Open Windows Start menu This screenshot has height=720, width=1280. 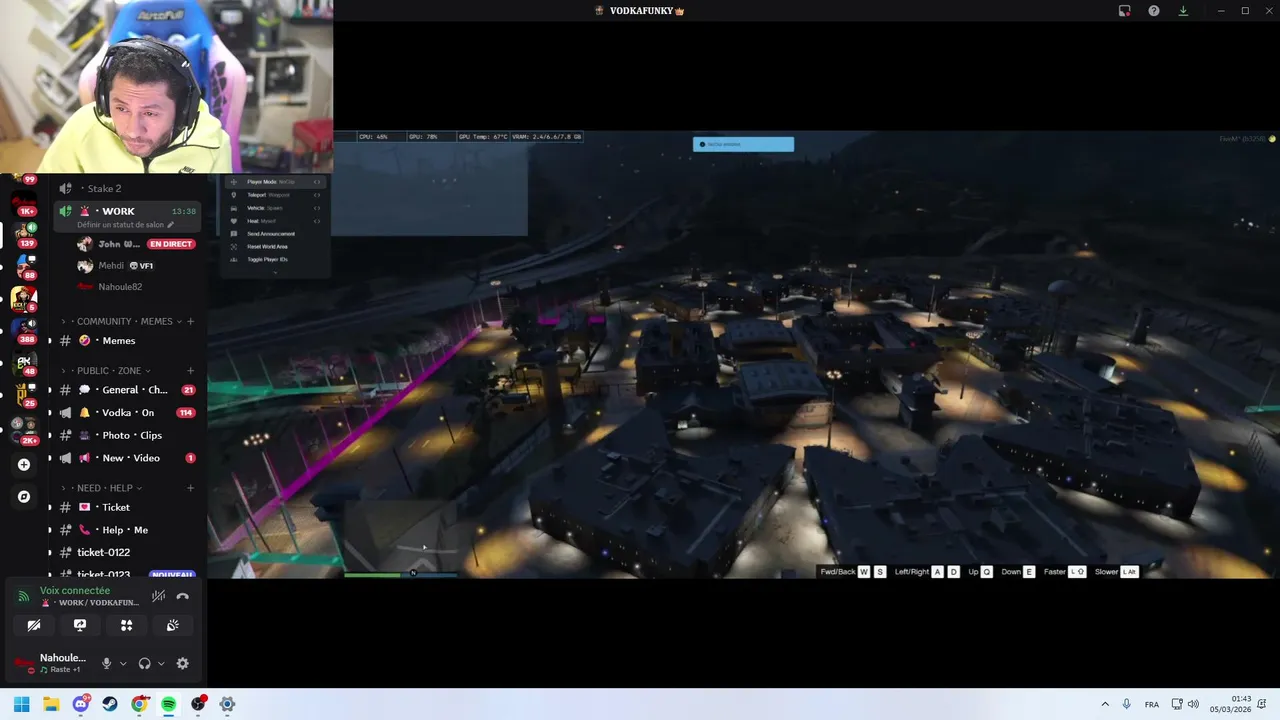tap(22, 704)
